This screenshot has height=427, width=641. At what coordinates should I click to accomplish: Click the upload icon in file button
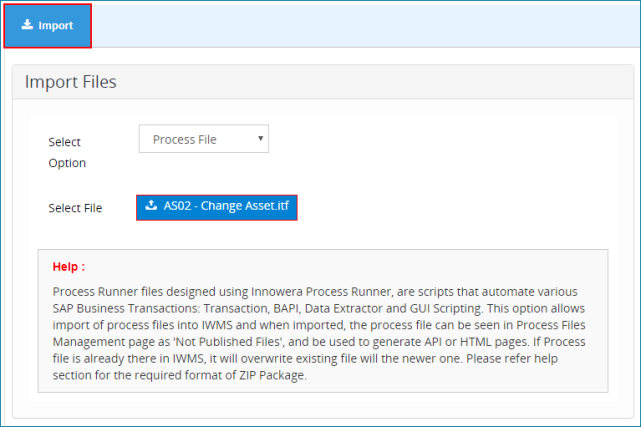pyautogui.click(x=151, y=205)
